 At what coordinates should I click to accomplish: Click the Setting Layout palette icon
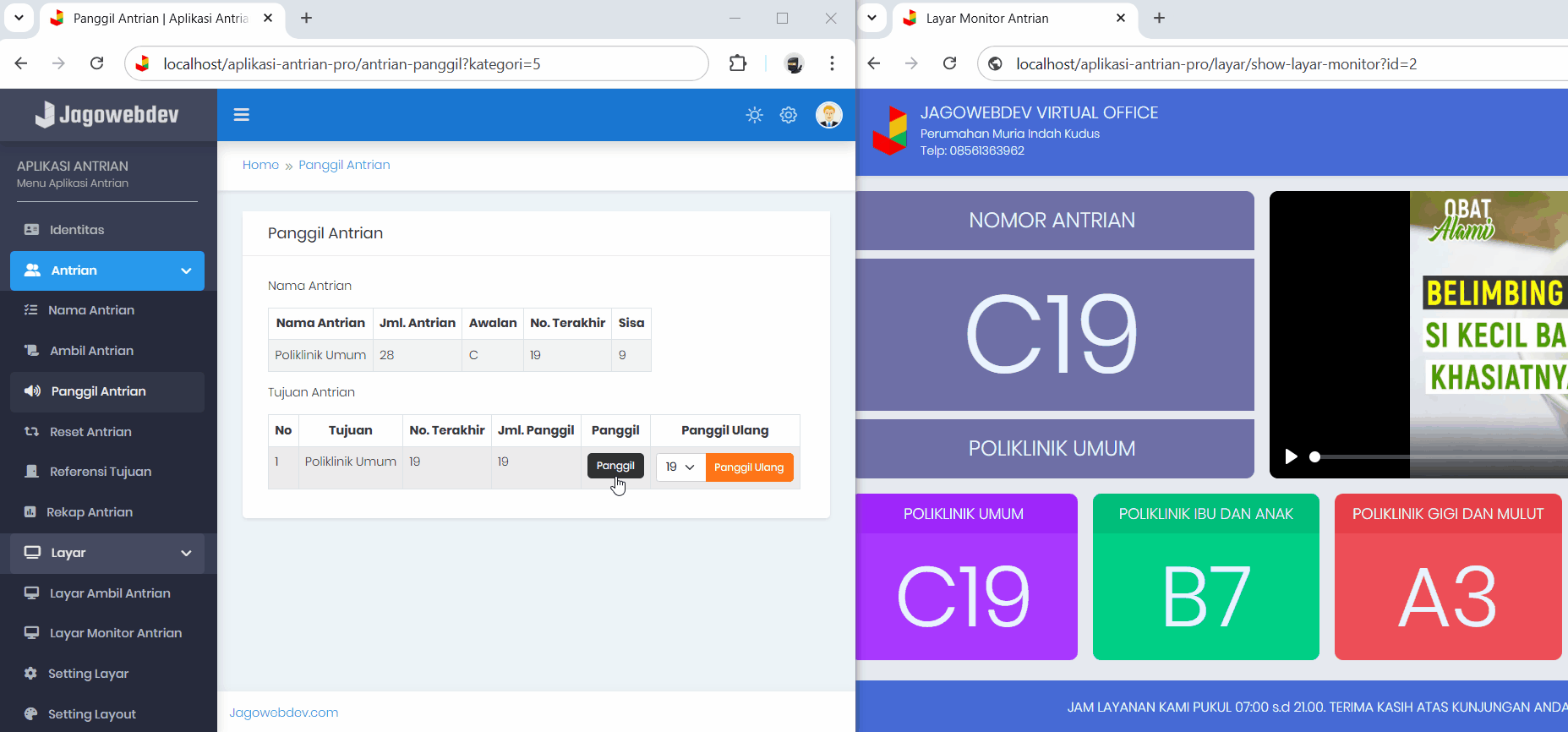coord(30,714)
